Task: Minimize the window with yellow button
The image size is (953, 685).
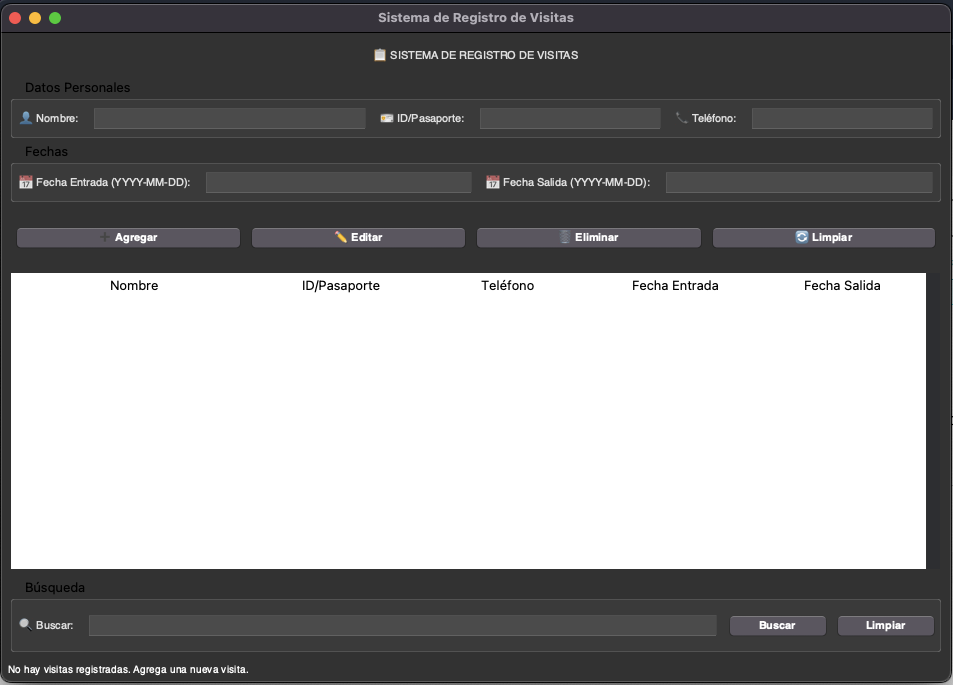Action: tap(35, 18)
